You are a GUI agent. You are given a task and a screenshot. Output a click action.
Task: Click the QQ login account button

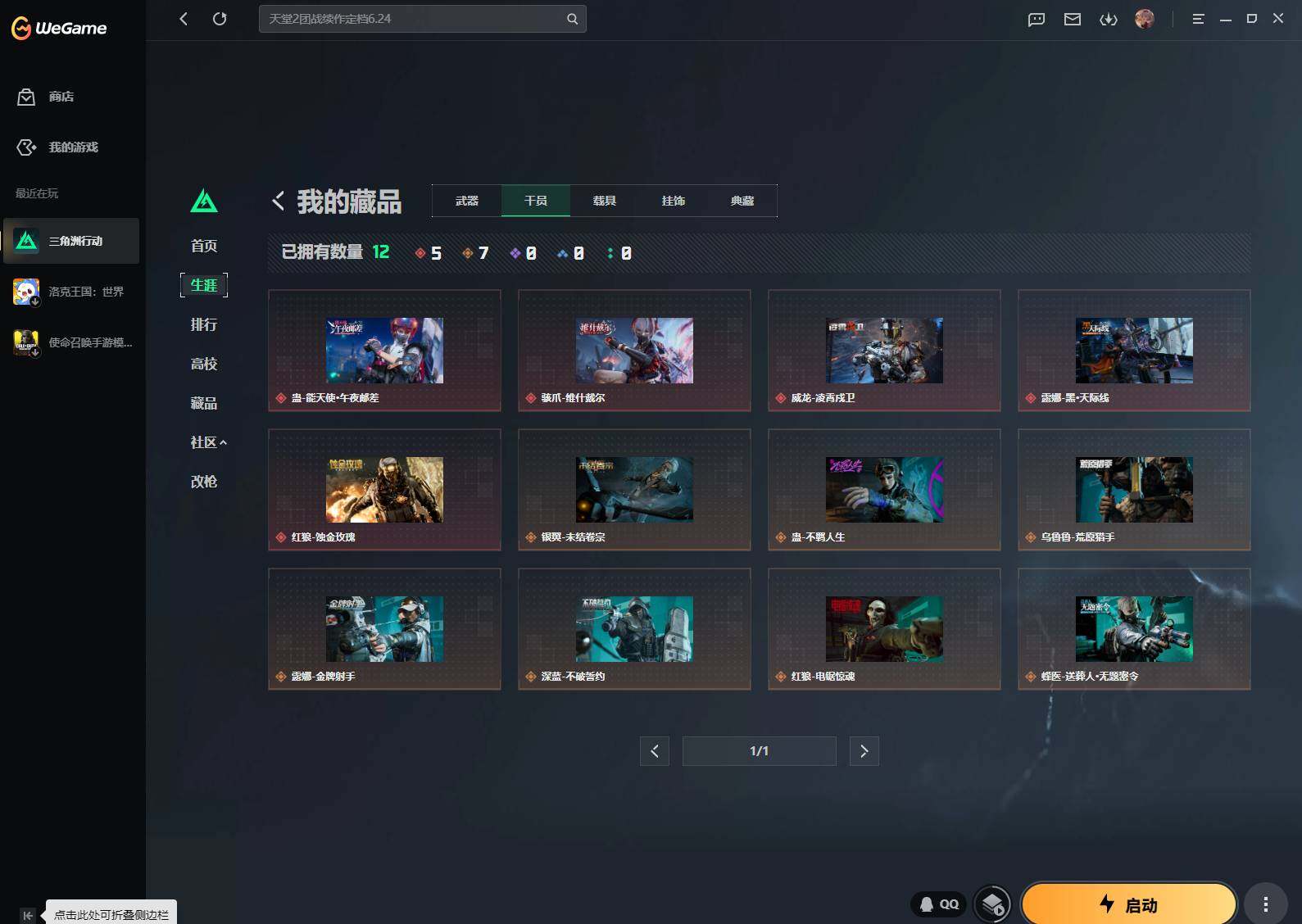[939, 904]
